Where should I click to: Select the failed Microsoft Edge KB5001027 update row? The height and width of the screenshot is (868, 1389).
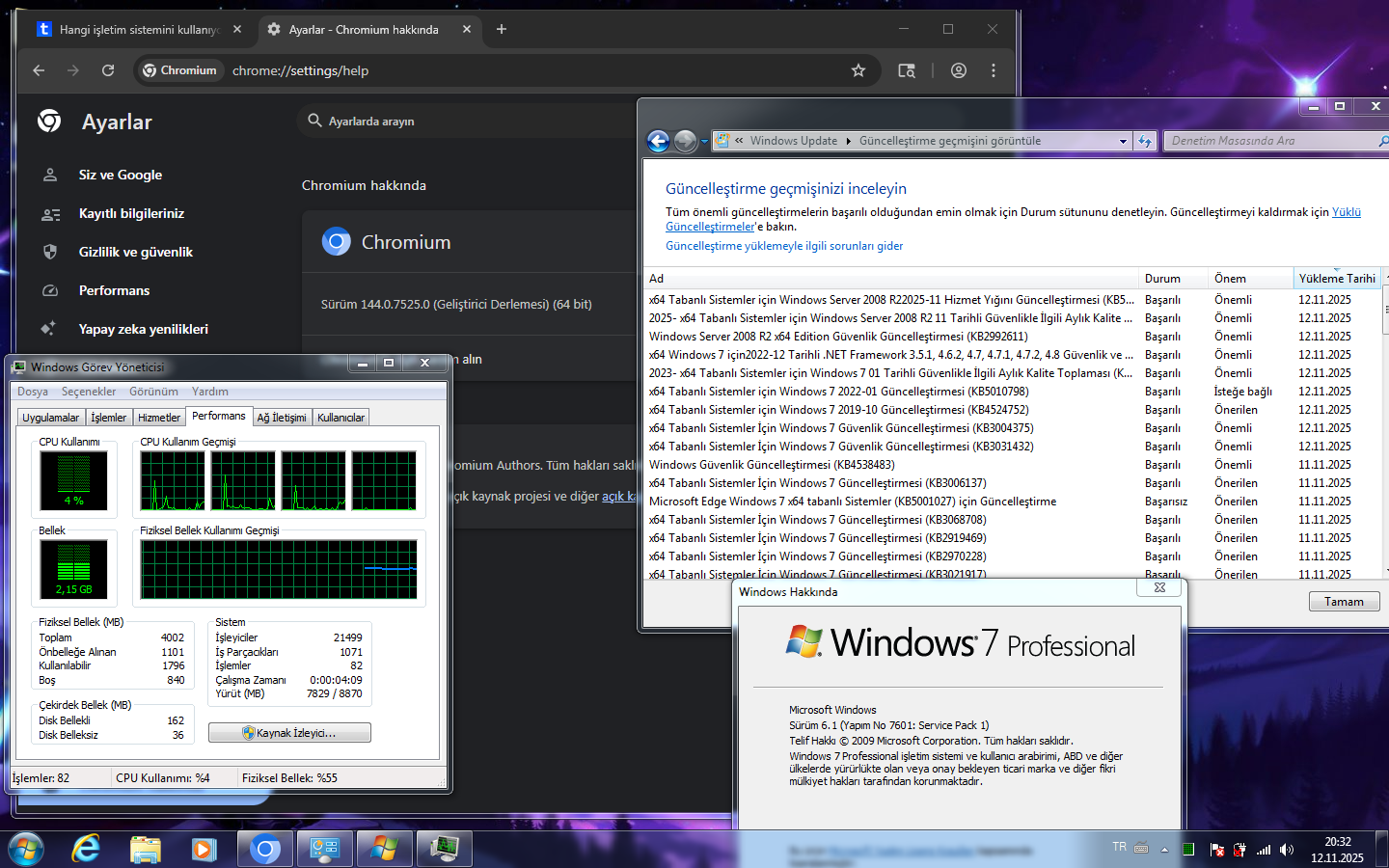1013,502
